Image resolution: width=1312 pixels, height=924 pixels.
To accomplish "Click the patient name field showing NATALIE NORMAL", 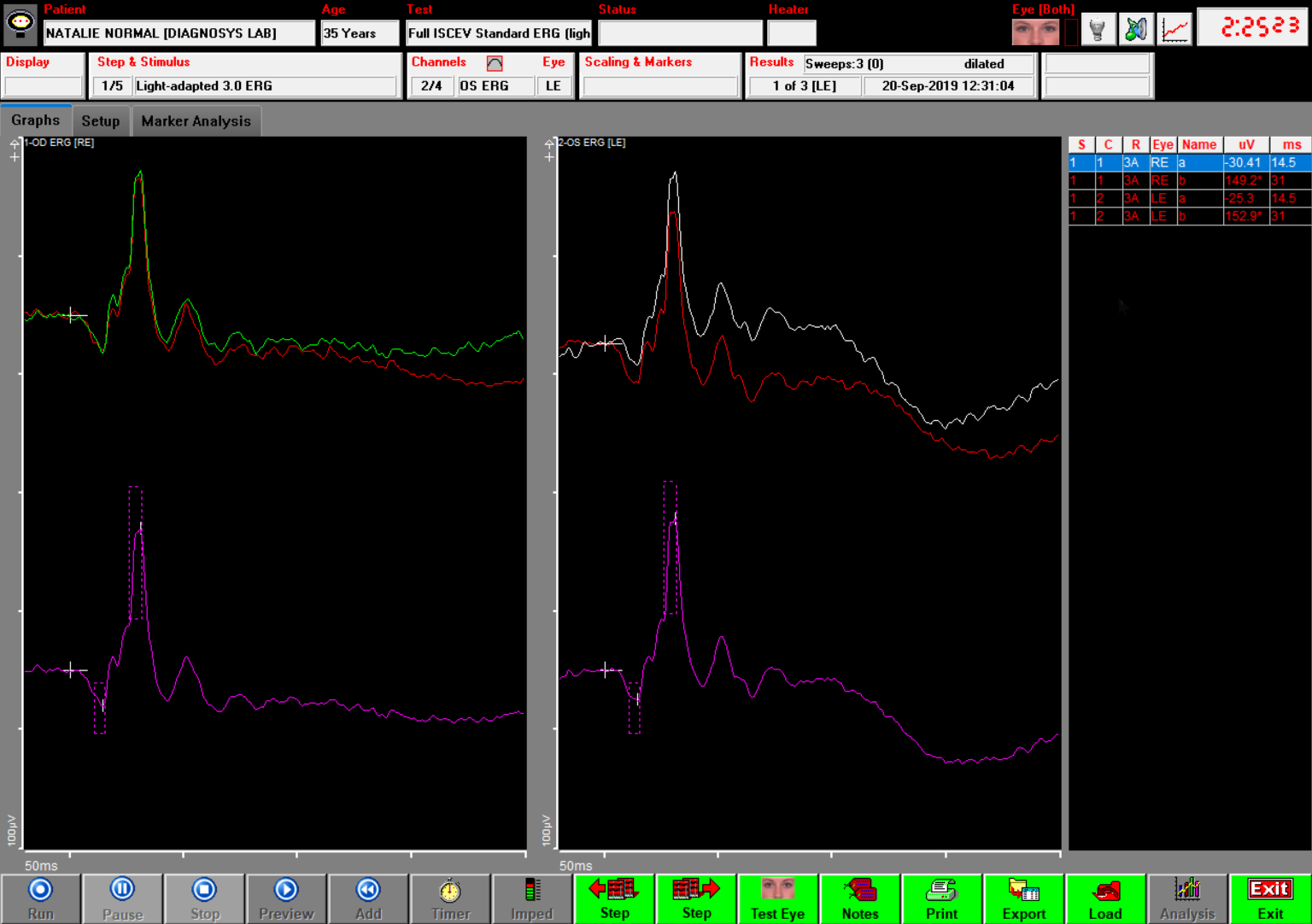I will tap(179, 32).
